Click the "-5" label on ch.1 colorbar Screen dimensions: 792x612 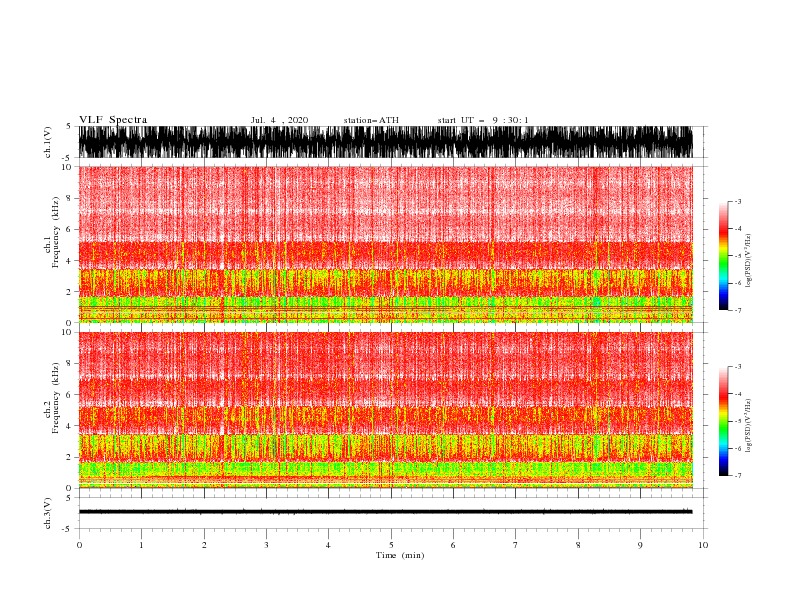click(x=738, y=256)
